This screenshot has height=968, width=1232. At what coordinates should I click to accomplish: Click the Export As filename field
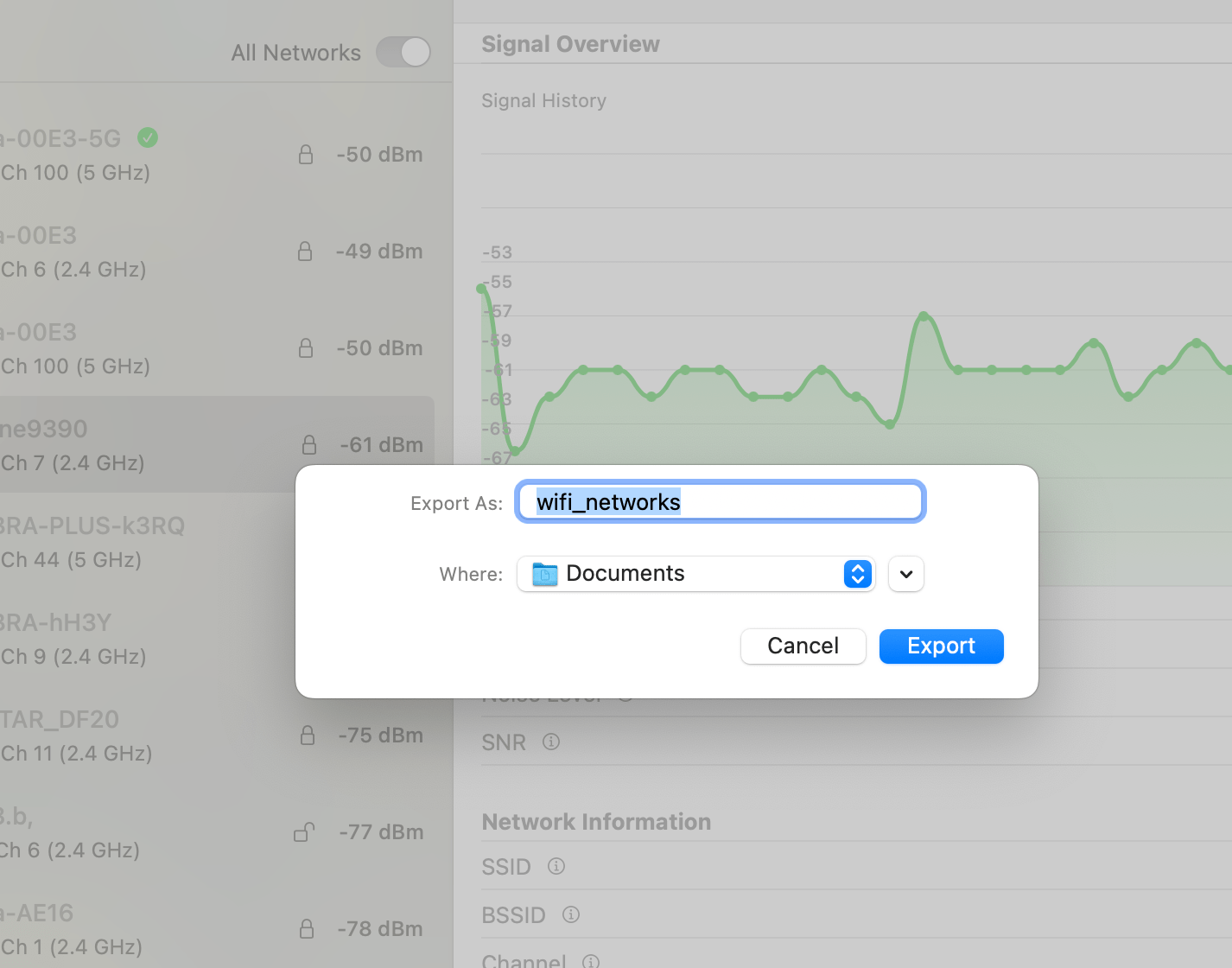coord(721,502)
